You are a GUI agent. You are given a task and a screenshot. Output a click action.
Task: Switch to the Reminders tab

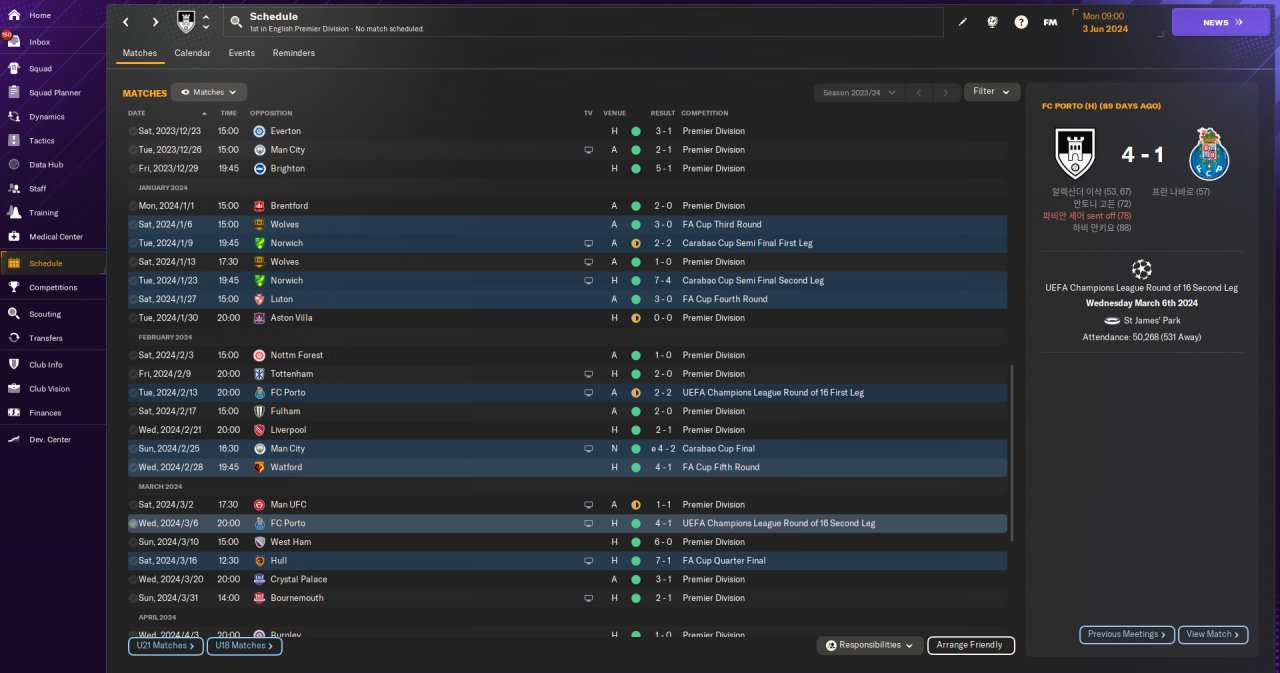click(294, 53)
